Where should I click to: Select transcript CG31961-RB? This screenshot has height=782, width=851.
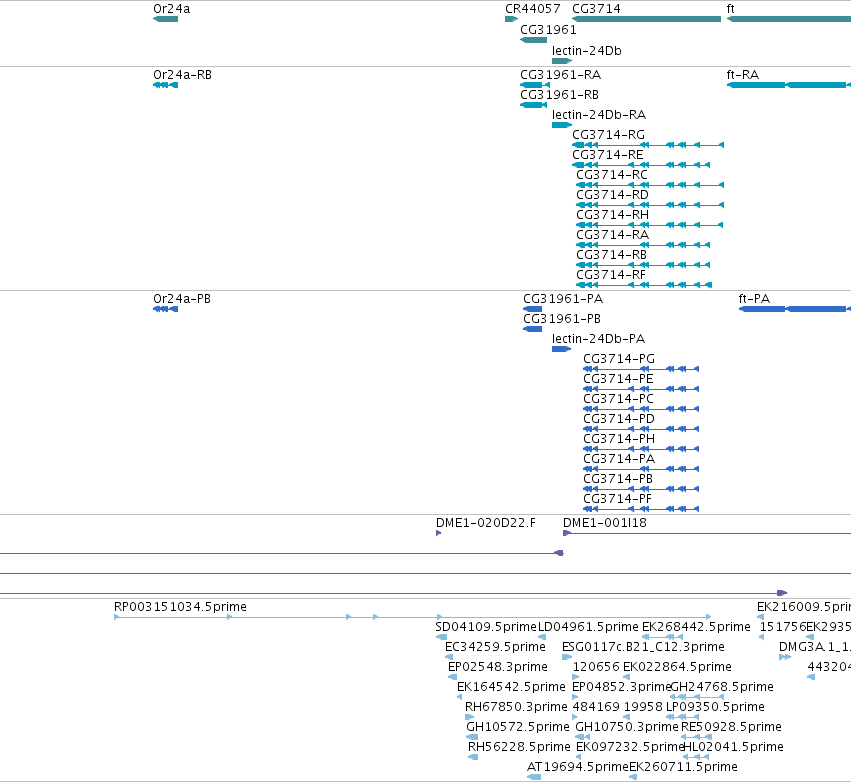click(534, 105)
